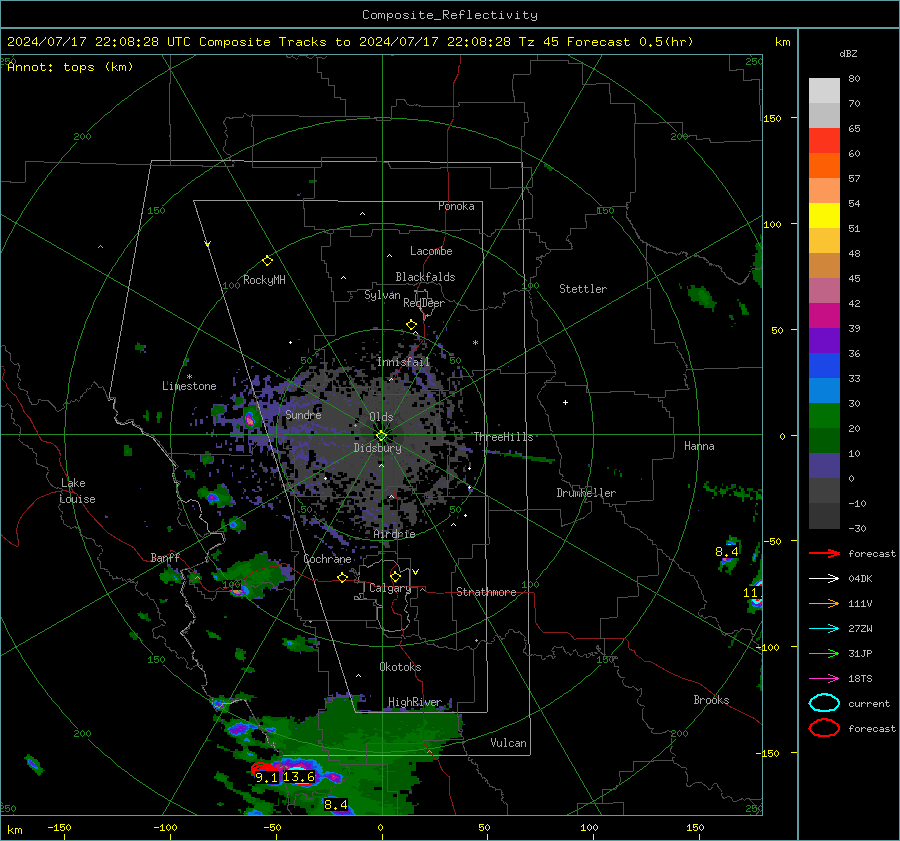This screenshot has width=900, height=841.
Task: Click the dBZ legend heading
Action: 848,53
